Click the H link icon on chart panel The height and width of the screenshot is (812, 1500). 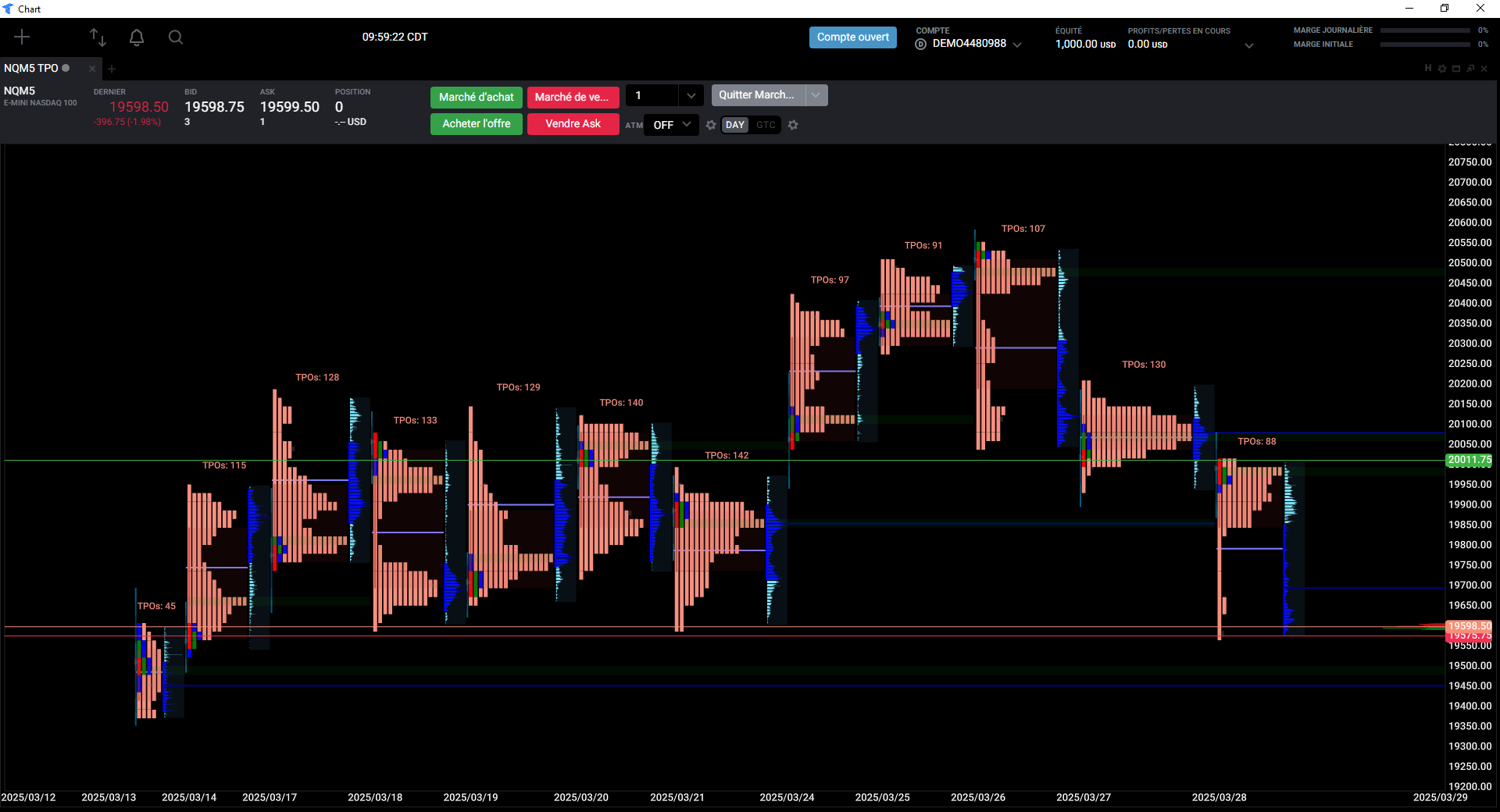pos(1428,69)
